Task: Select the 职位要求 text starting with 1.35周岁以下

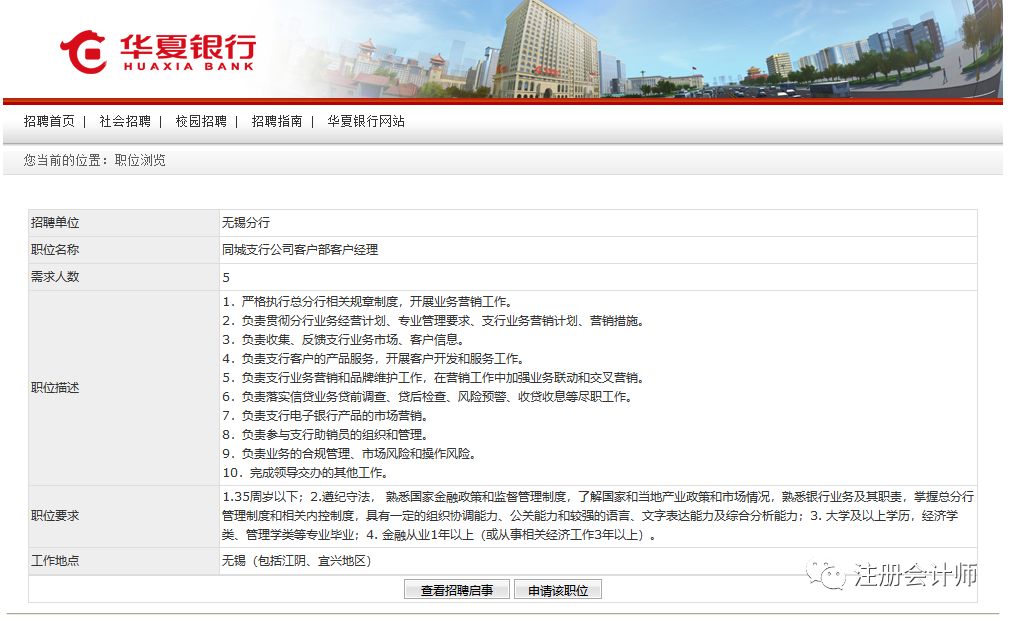Action: pyautogui.click(x=598, y=516)
